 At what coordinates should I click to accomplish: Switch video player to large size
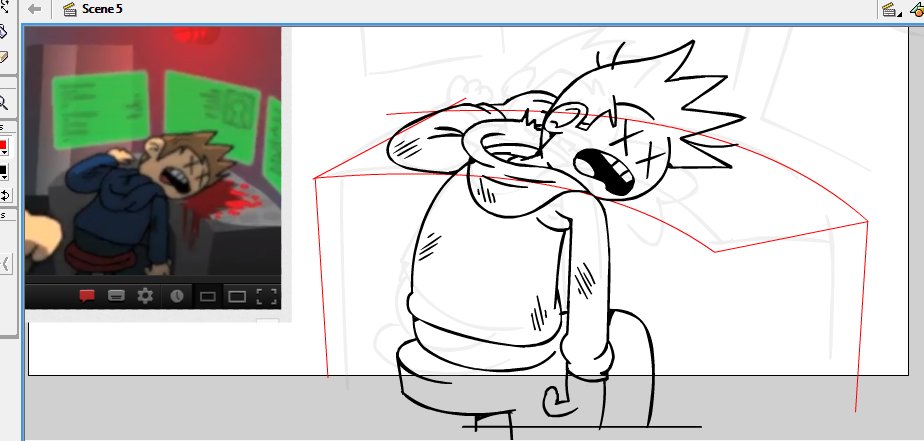tap(237, 297)
